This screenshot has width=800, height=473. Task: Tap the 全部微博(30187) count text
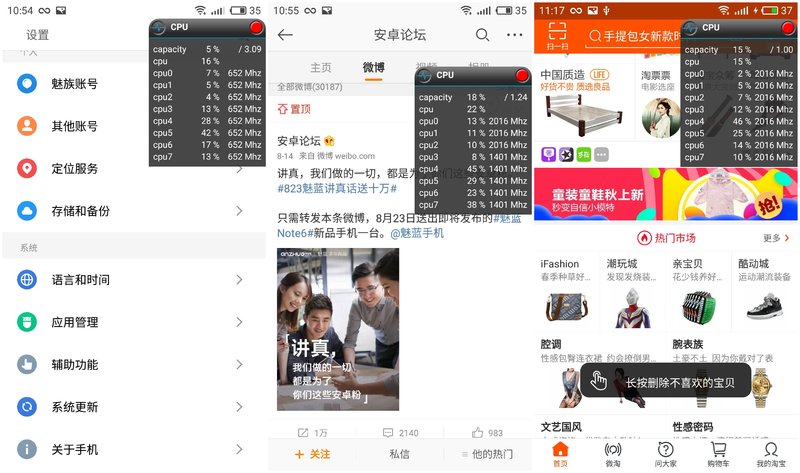click(310, 87)
